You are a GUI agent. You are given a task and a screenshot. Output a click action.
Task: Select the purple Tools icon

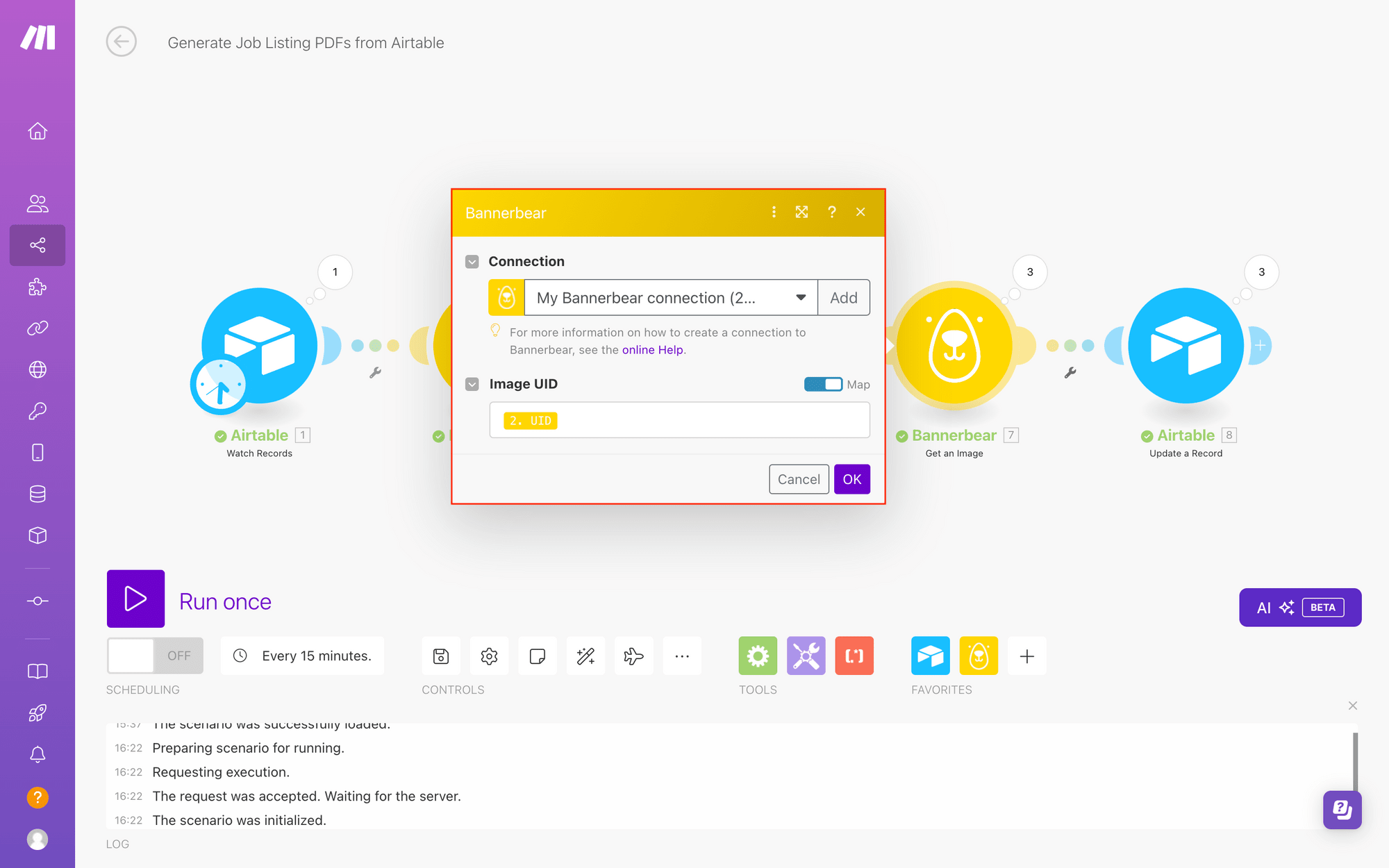(x=806, y=656)
